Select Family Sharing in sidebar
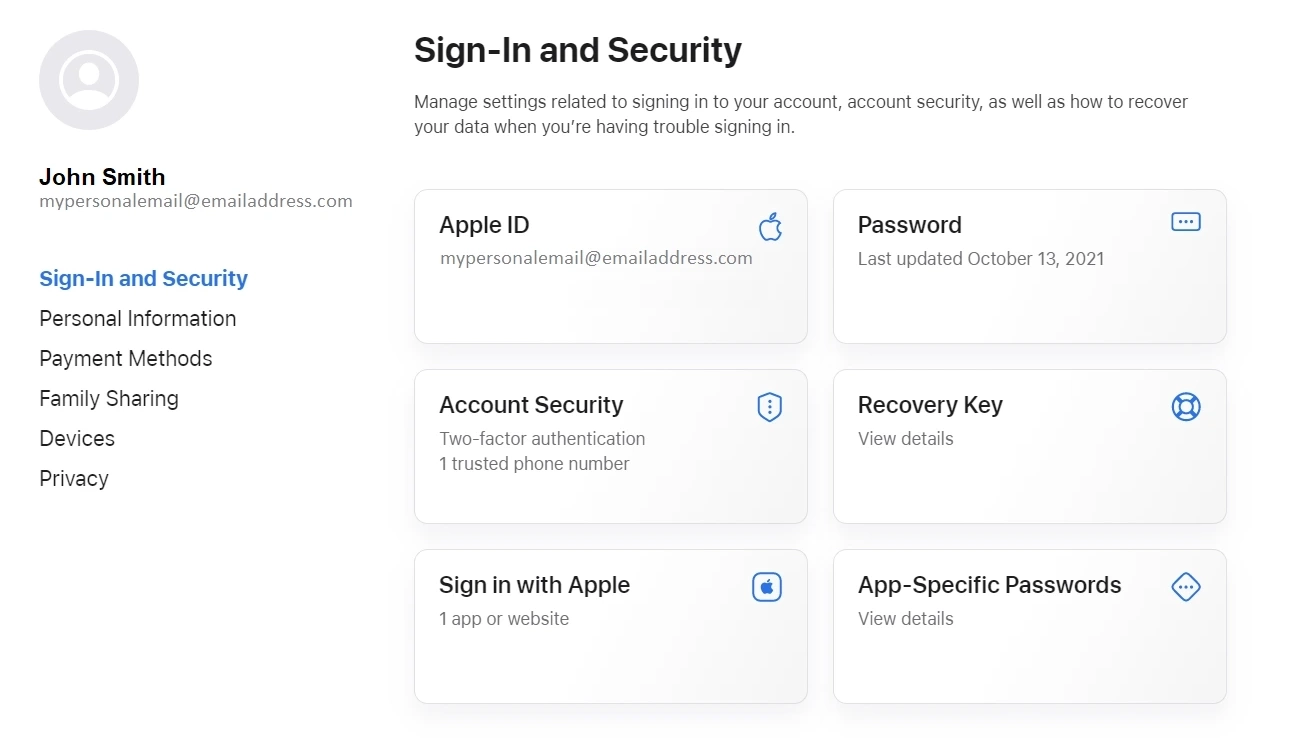The height and width of the screenshot is (738, 1313). tap(109, 398)
